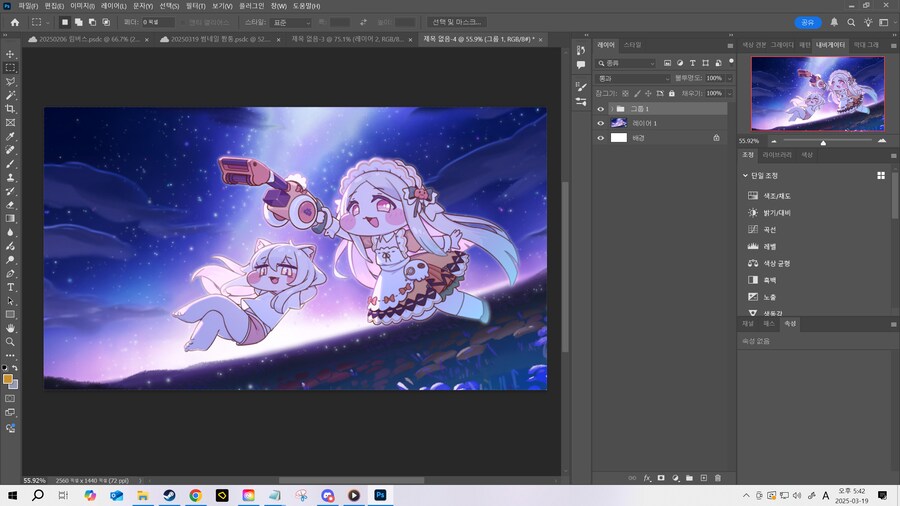Select the Frame tool

click(10, 123)
